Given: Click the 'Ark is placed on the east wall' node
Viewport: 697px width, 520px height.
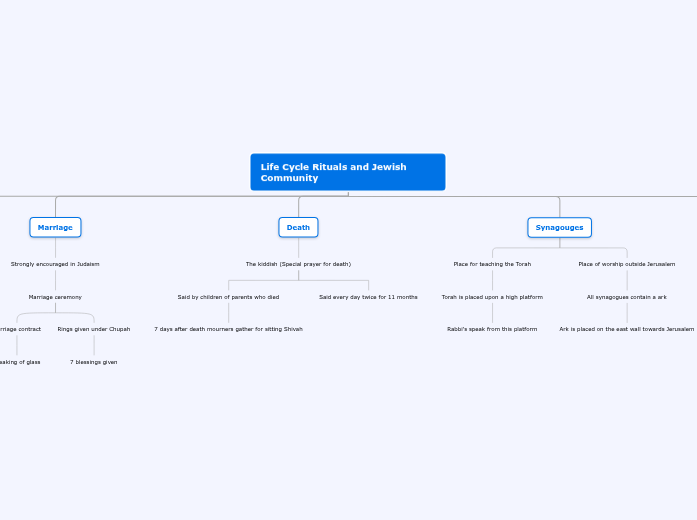Looking at the screenshot, I should coord(626,329).
